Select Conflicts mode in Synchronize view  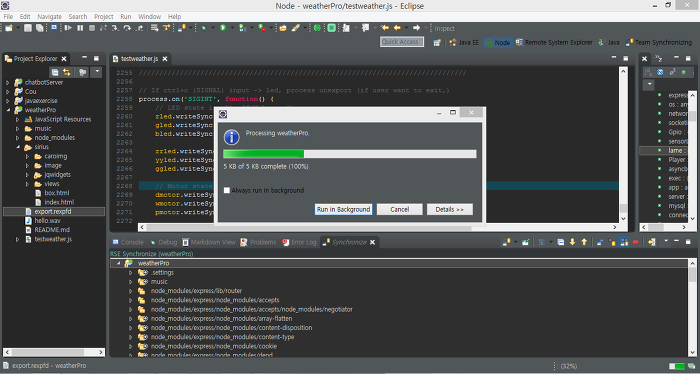point(635,242)
